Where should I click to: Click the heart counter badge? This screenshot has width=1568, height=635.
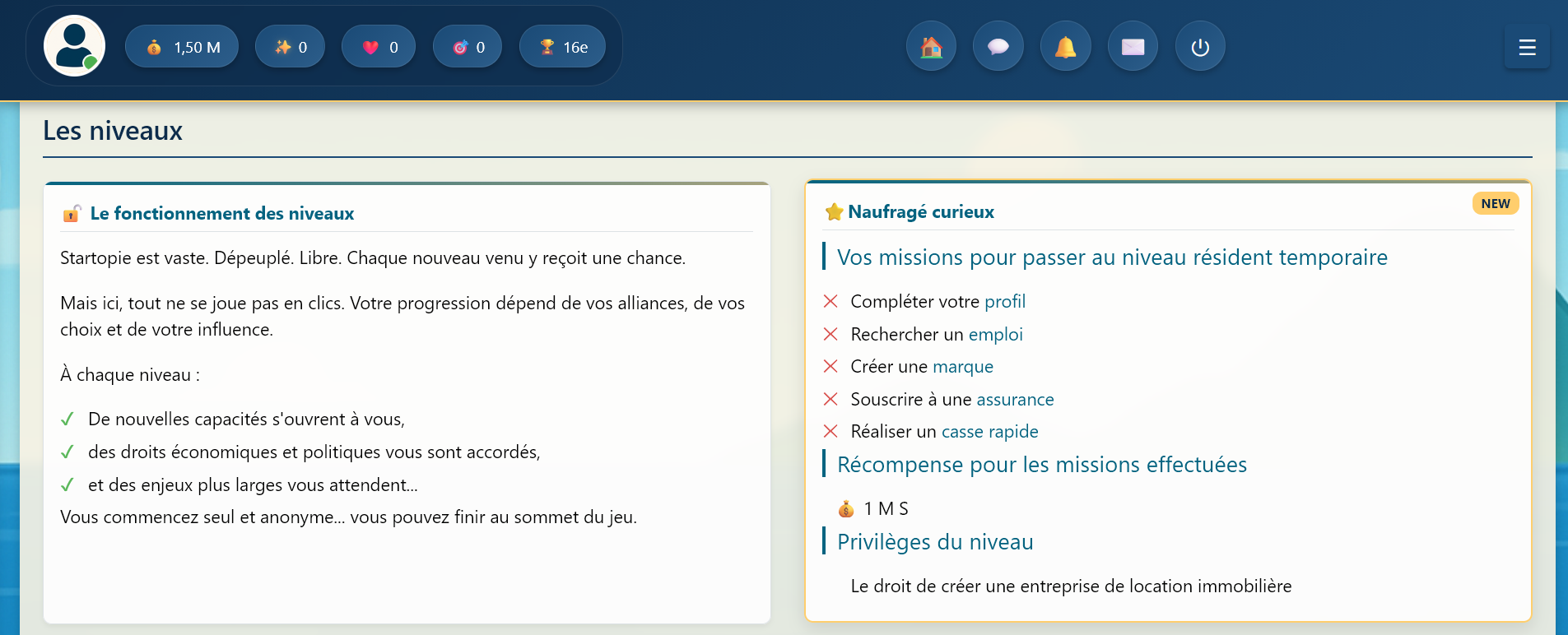379,47
